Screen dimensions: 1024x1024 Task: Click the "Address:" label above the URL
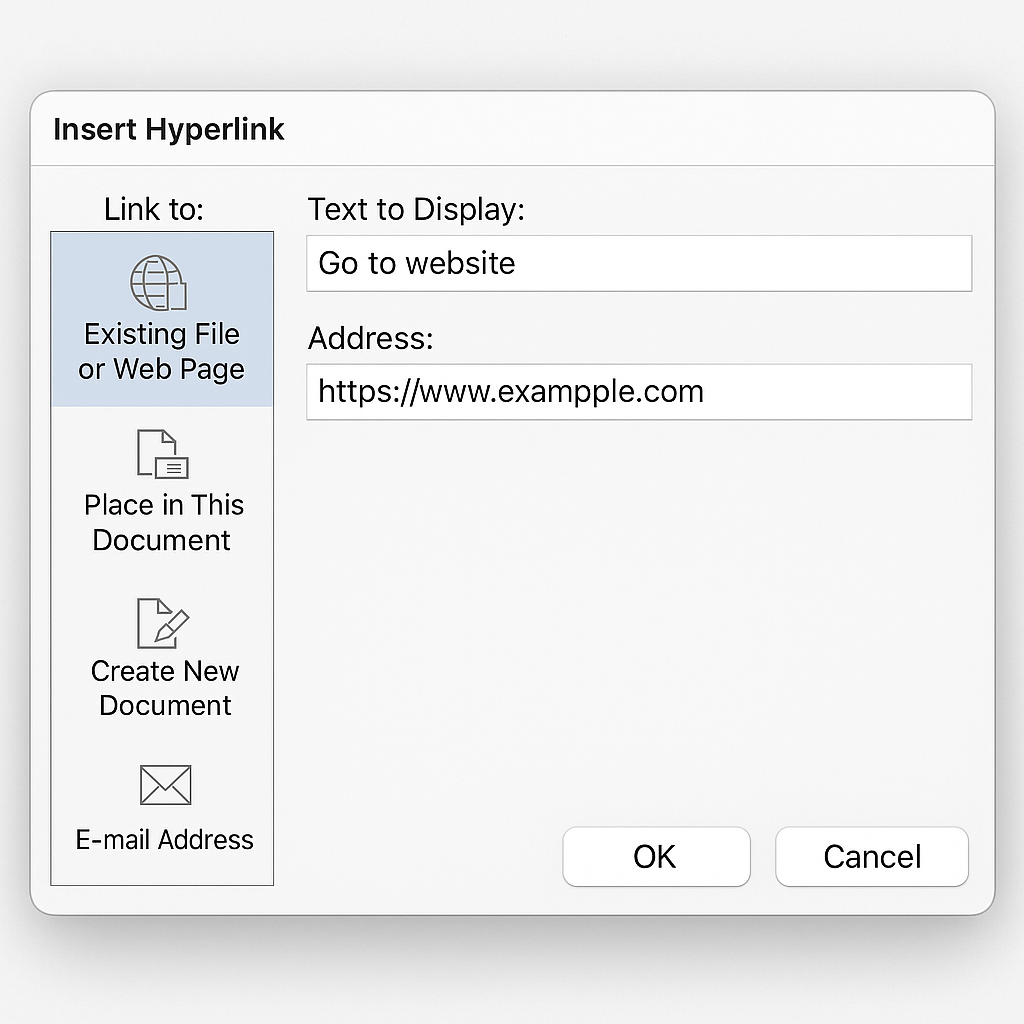371,338
